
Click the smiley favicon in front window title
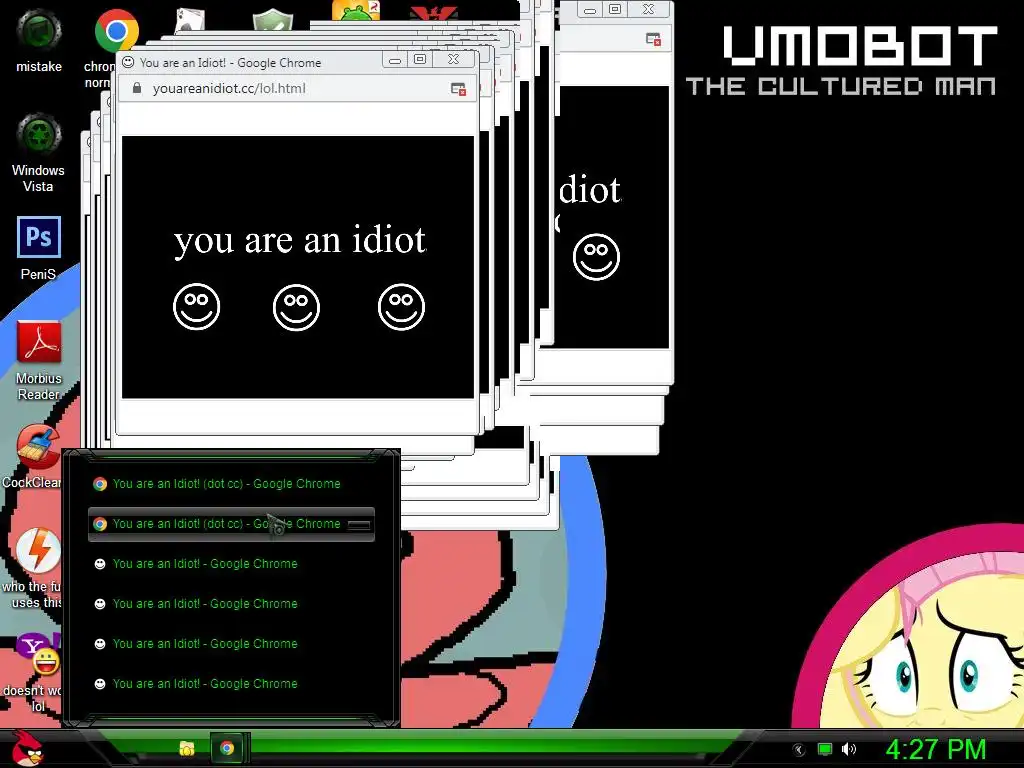point(129,62)
